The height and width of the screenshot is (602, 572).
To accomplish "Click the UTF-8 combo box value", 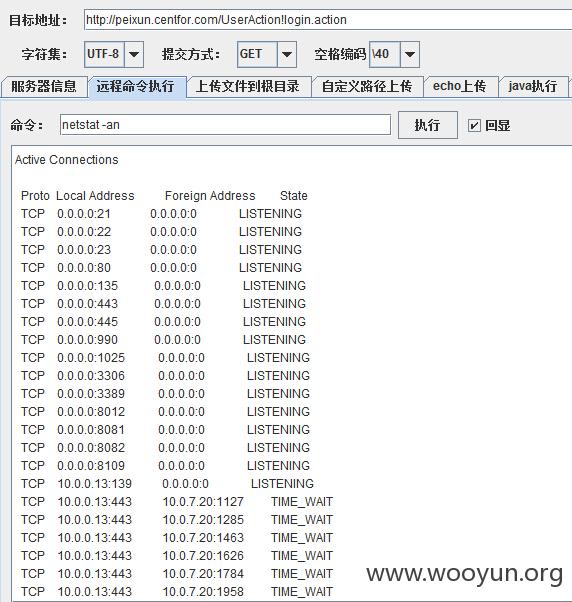I will (104, 55).
